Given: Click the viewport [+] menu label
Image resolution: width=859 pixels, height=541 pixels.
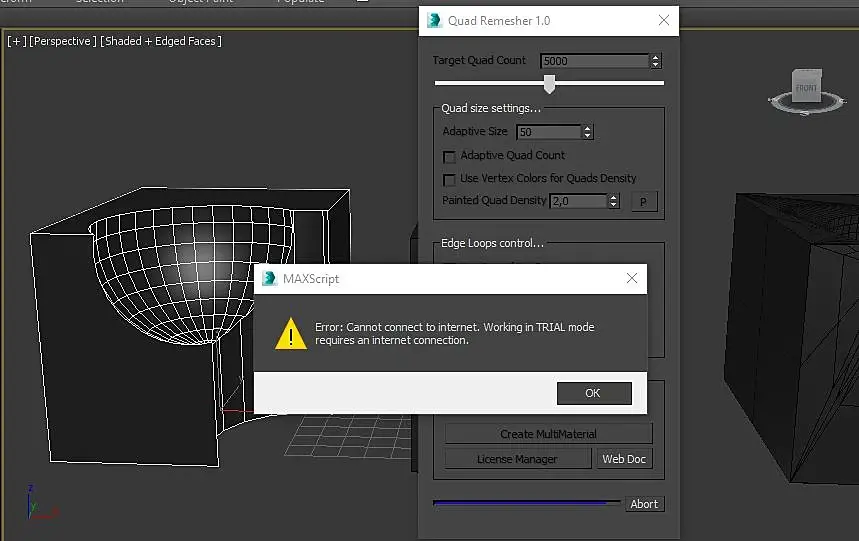Looking at the screenshot, I should click(x=16, y=41).
